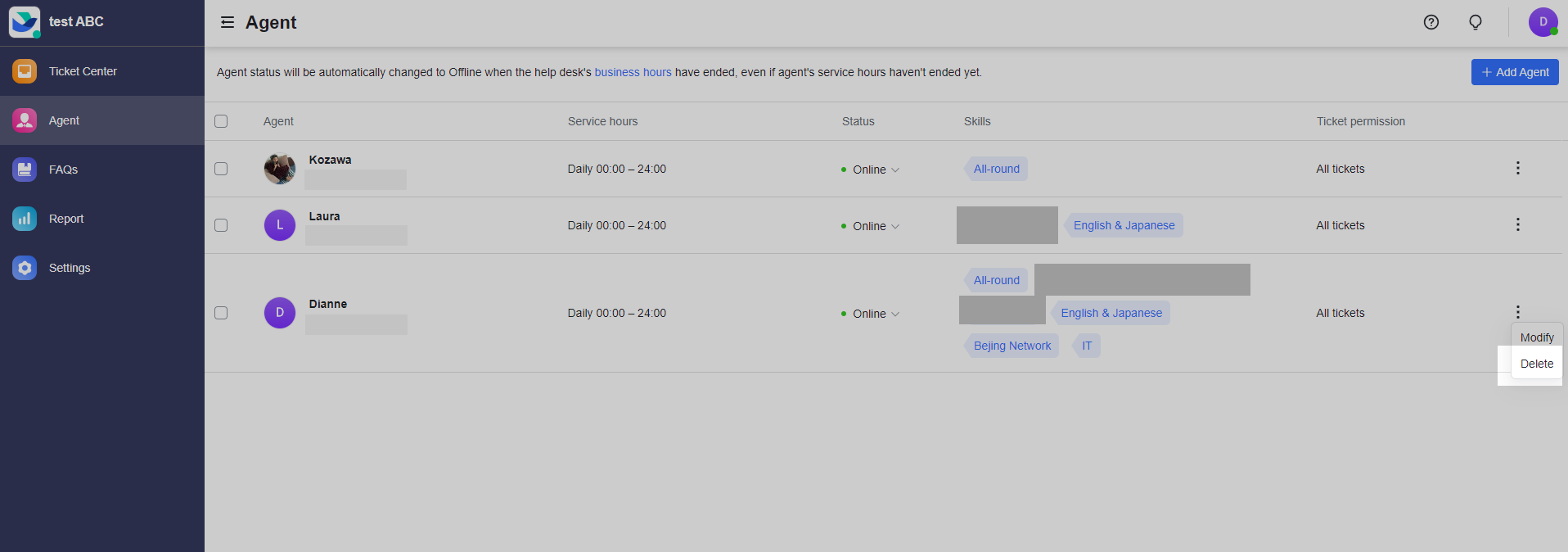Screen dimensions: 1568x552
Task: Choose Delete from the context menu
Action: click(x=1537, y=364)
